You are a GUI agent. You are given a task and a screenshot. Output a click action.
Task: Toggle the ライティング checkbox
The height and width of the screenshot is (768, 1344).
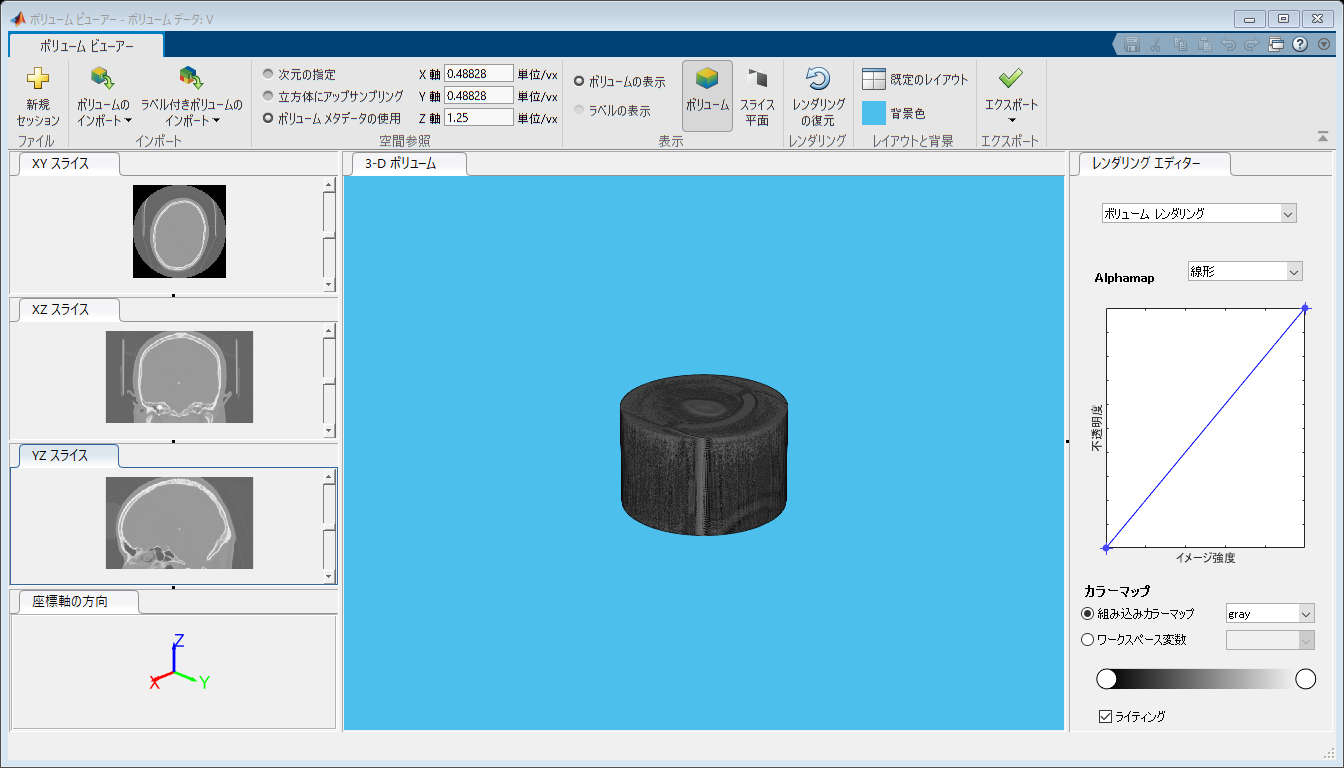1105,716
